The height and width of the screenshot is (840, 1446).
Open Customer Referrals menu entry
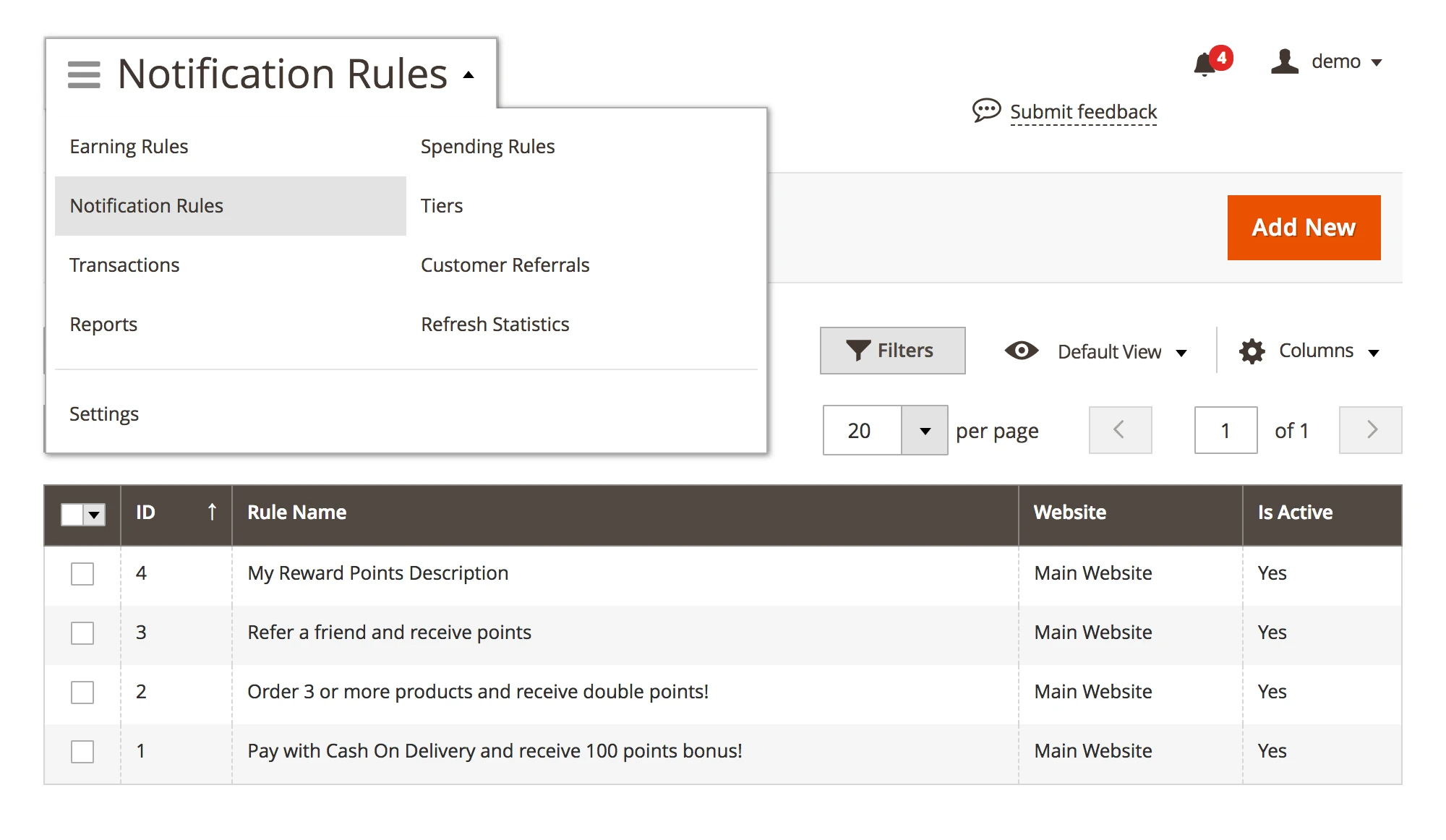pyautogui.click(x=505, y=265)
